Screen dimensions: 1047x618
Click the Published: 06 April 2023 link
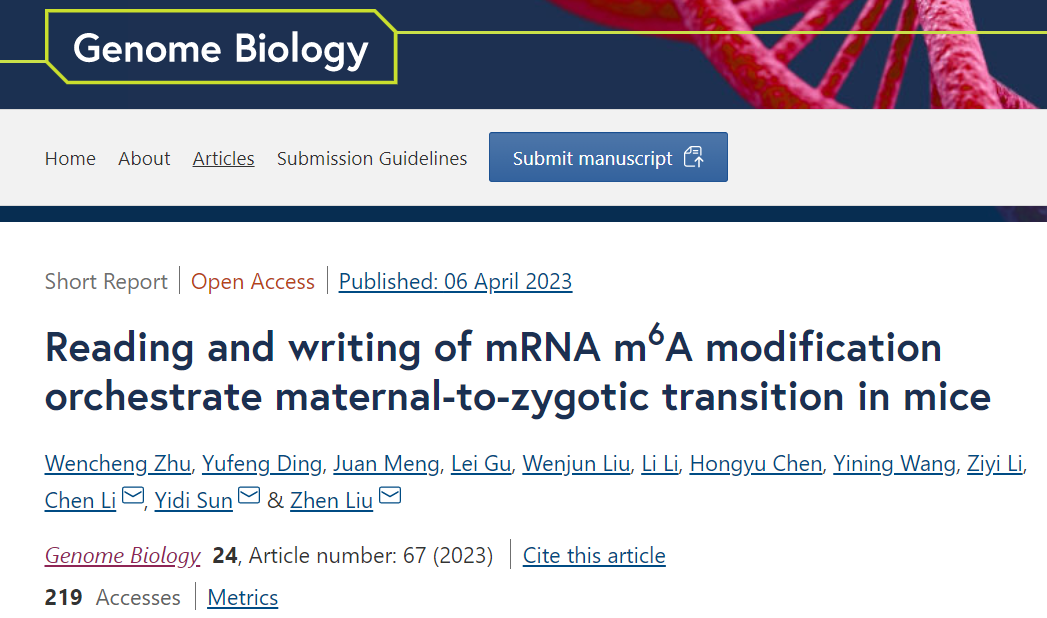point(455,282)
